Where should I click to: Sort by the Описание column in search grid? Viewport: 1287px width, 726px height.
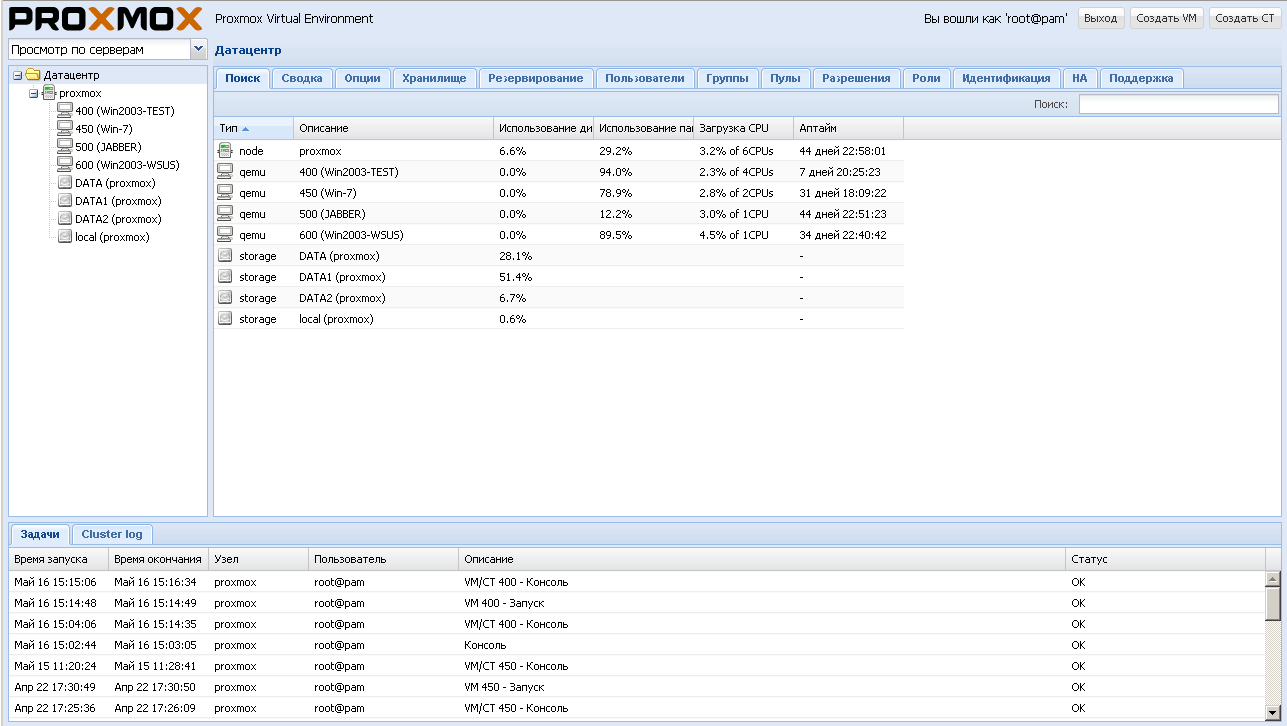[394, 128]
